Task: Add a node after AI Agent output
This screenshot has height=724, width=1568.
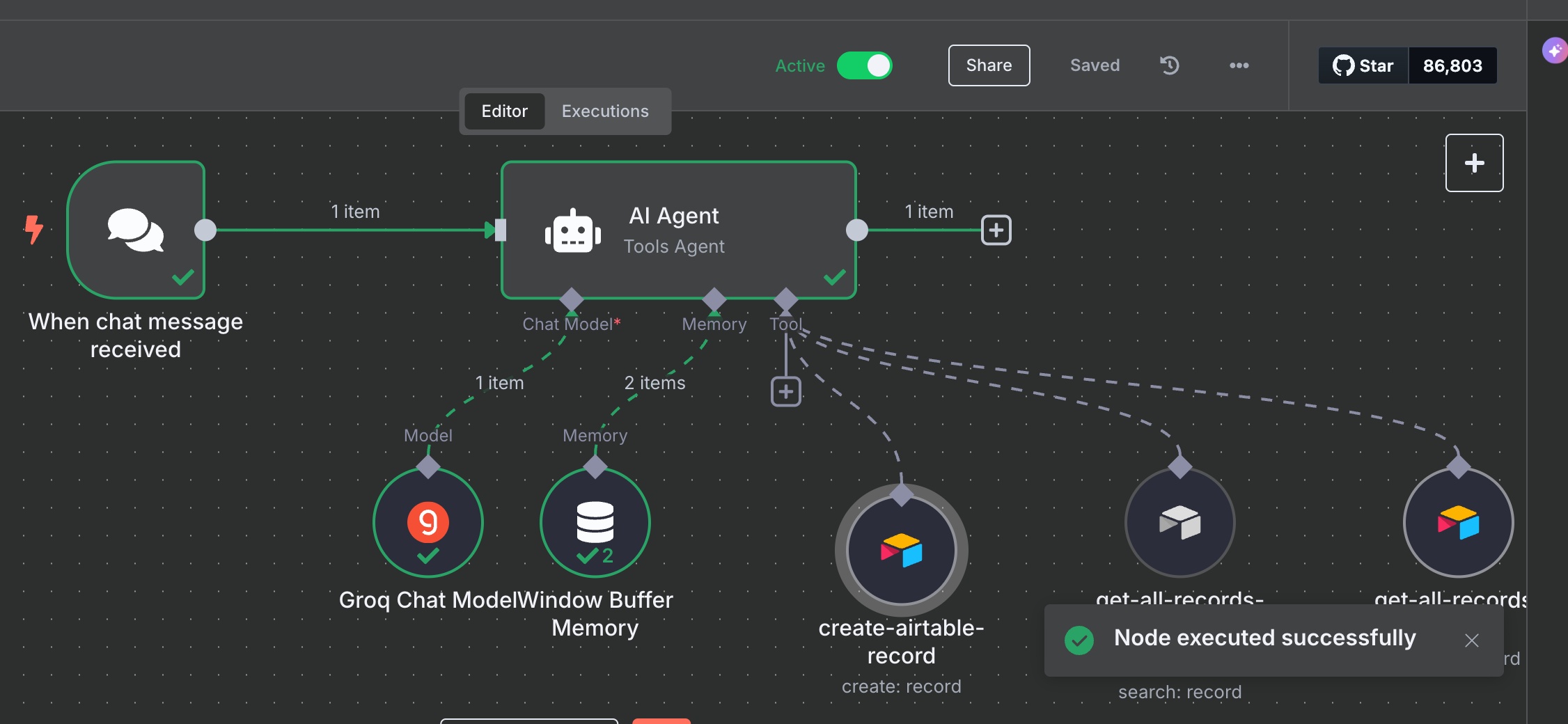Action: point(996,230)
